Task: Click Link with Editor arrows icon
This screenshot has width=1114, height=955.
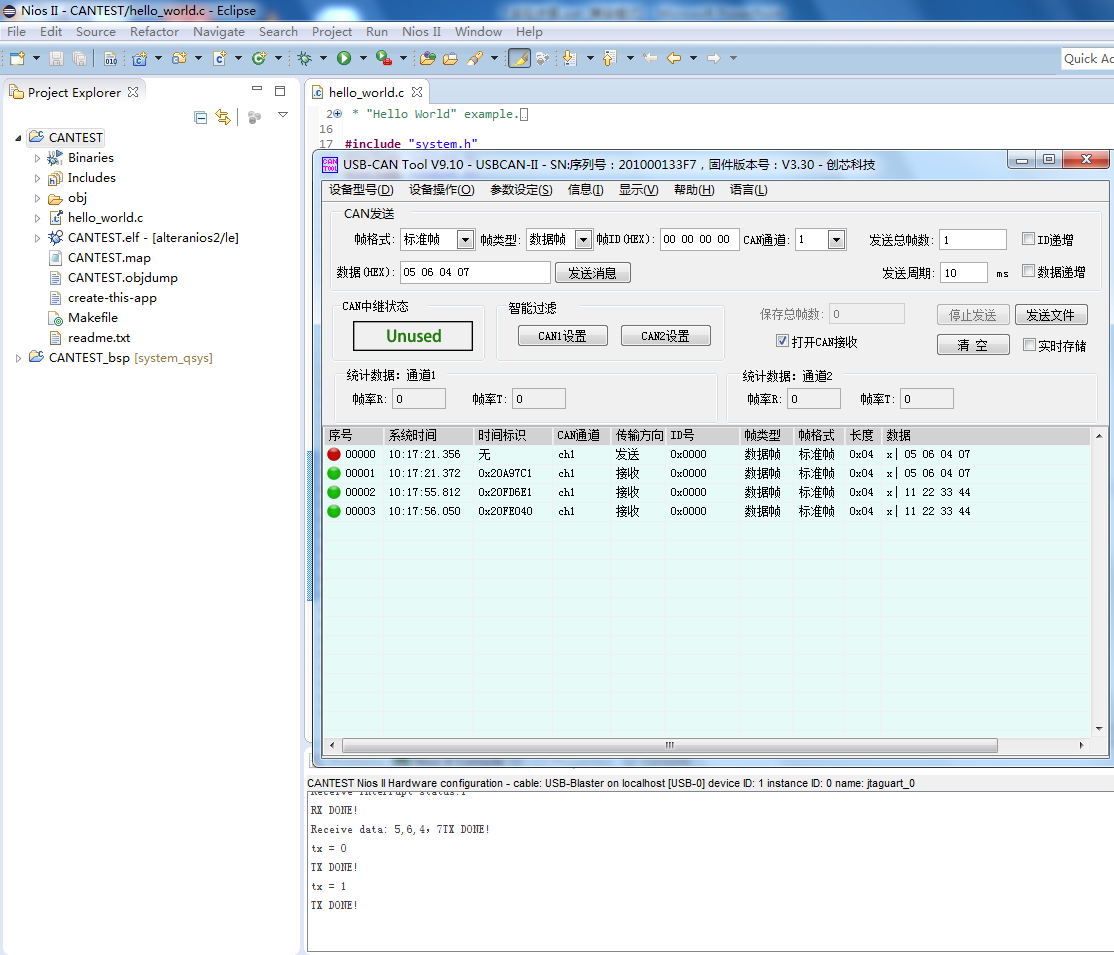Action: click(223, 117)
